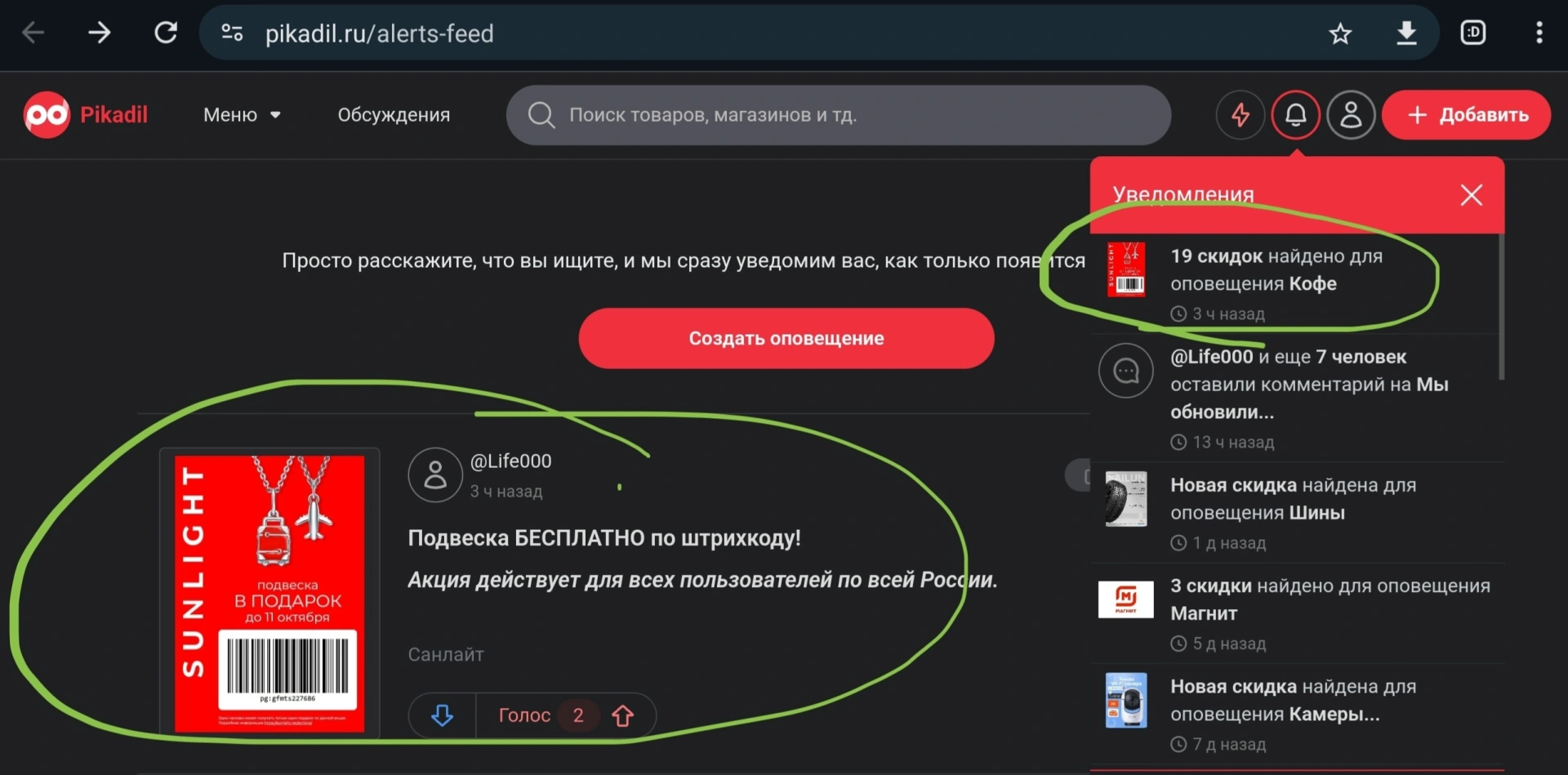Toggle the notifications bell icon

point(1295,115)
